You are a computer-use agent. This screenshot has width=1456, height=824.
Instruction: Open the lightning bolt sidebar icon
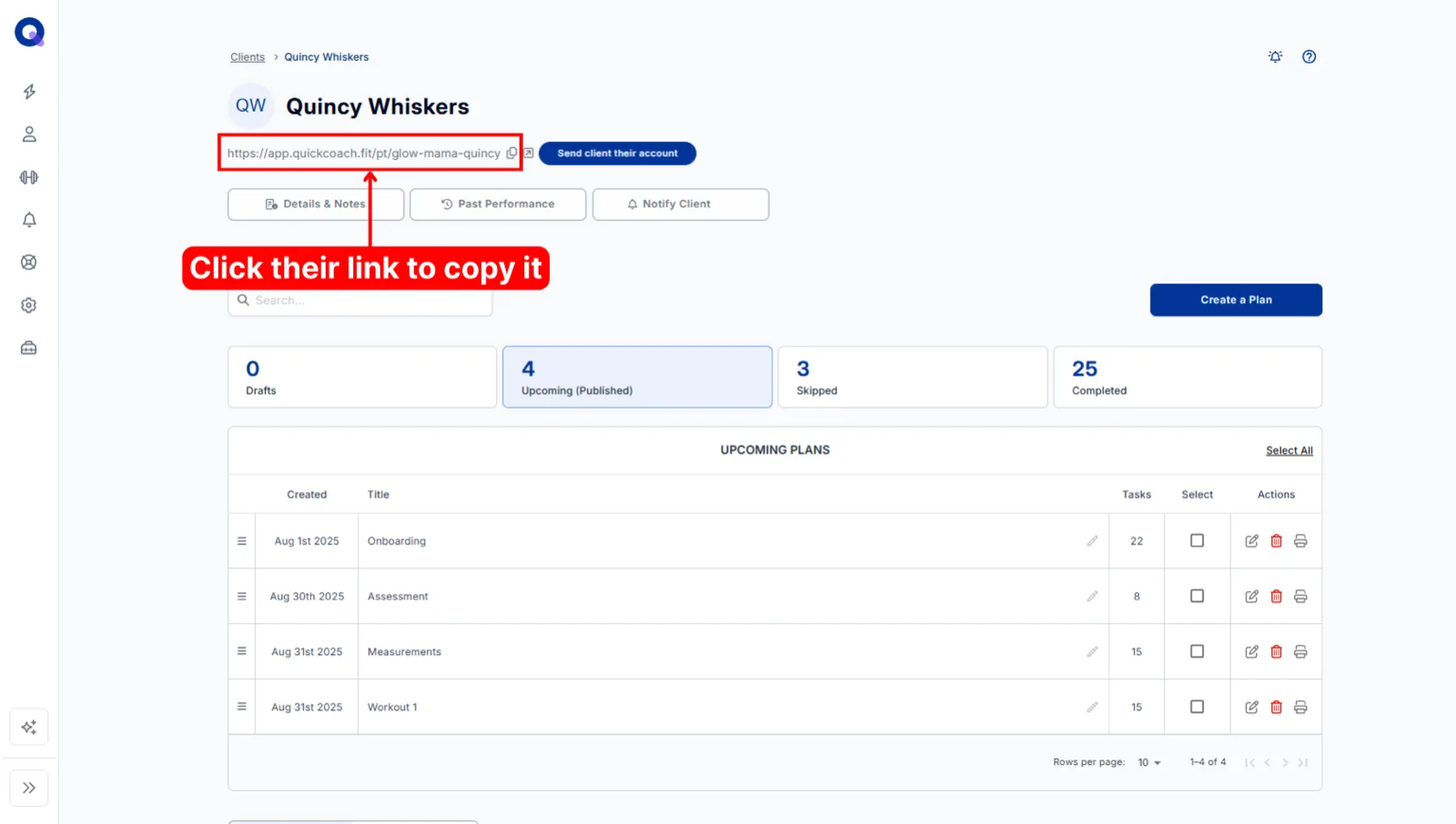pos(29,92)
